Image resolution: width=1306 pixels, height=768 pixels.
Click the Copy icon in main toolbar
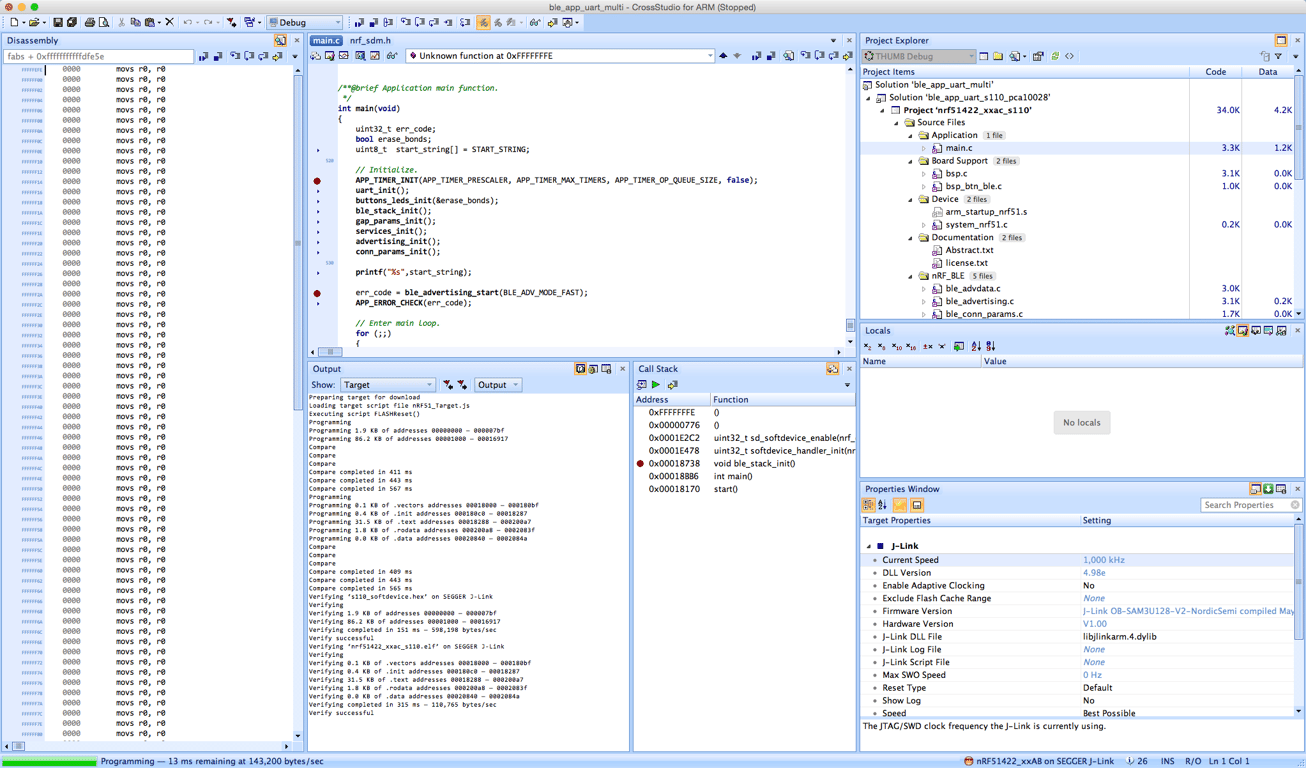coord(135,22)
